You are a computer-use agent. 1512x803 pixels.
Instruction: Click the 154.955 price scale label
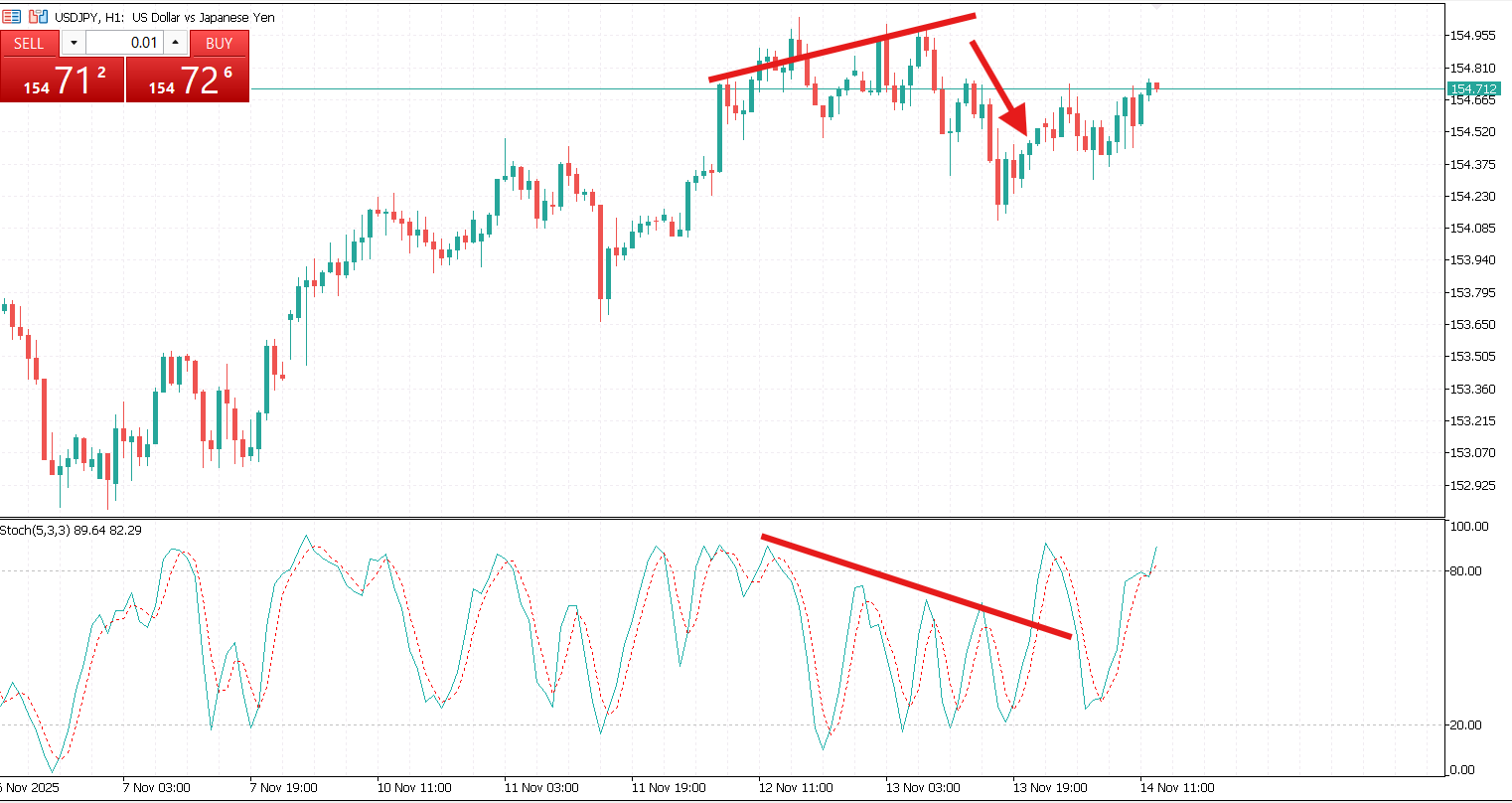point(1472,36)
